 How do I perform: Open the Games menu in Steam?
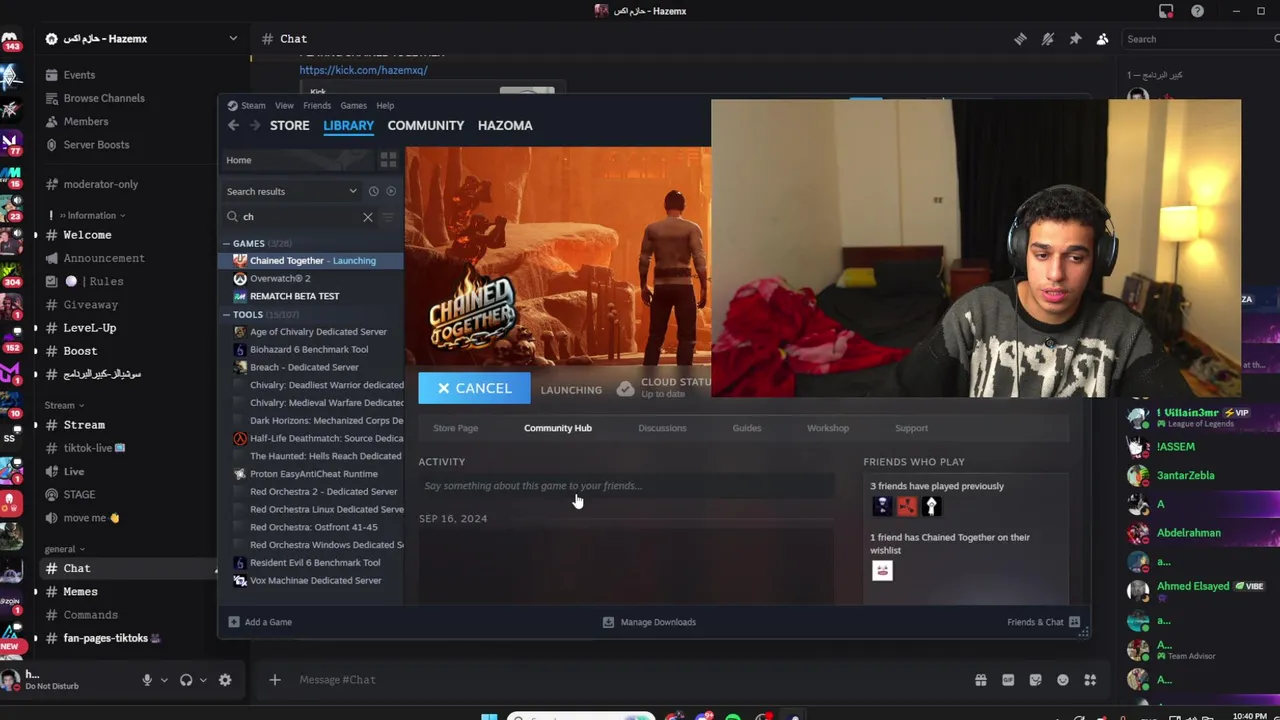click(x=353, y=105)
